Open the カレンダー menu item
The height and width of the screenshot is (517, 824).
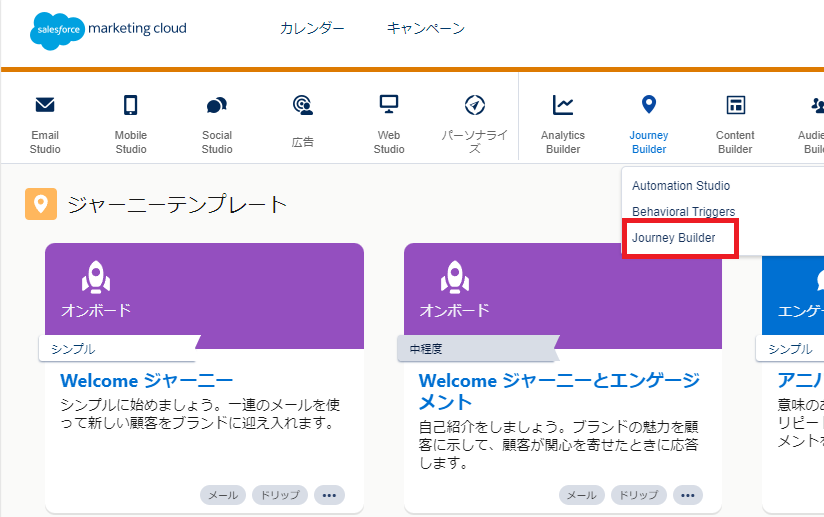(x=312, y=28)
